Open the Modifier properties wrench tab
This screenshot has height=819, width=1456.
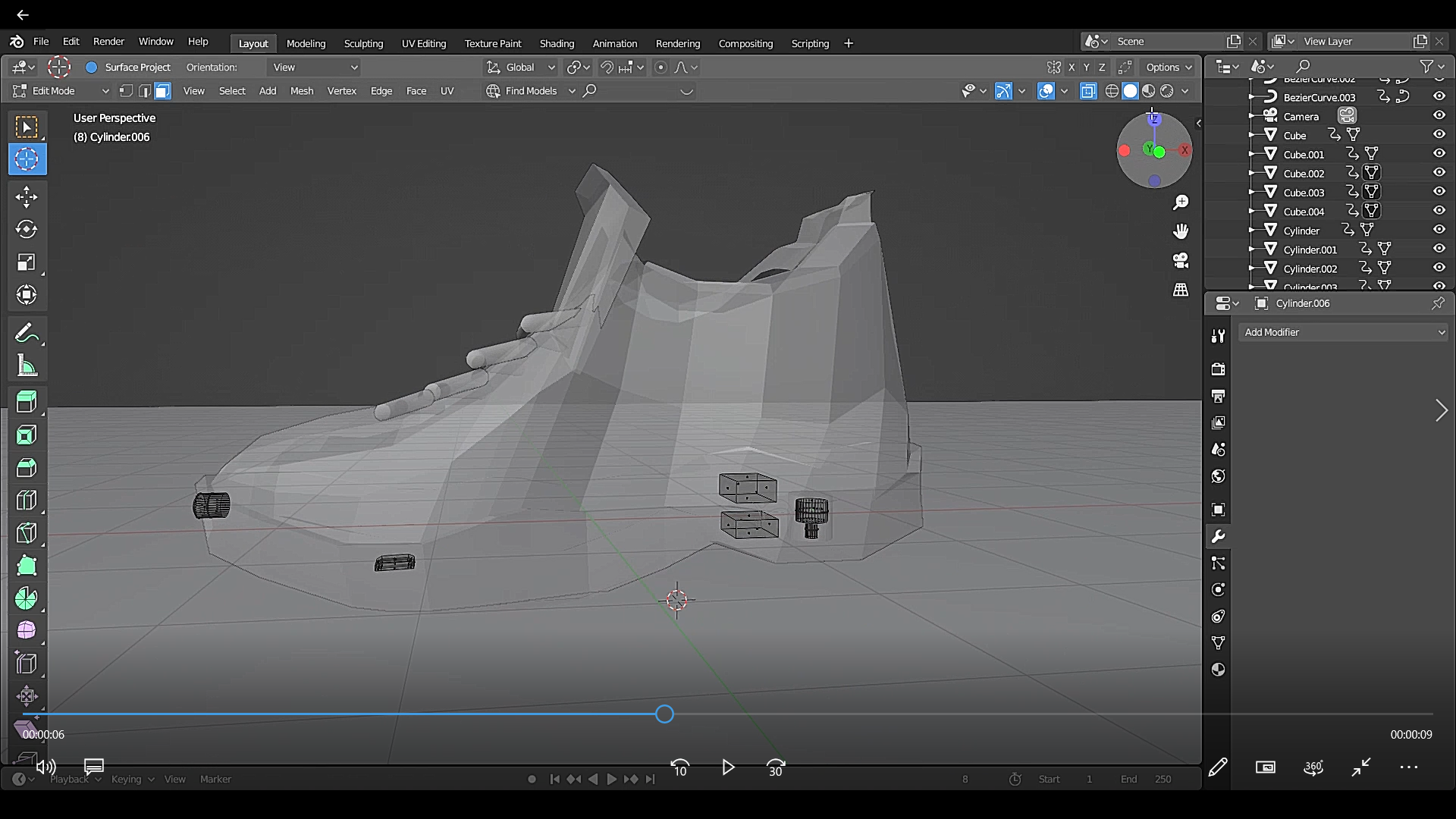coord(1218,537)
